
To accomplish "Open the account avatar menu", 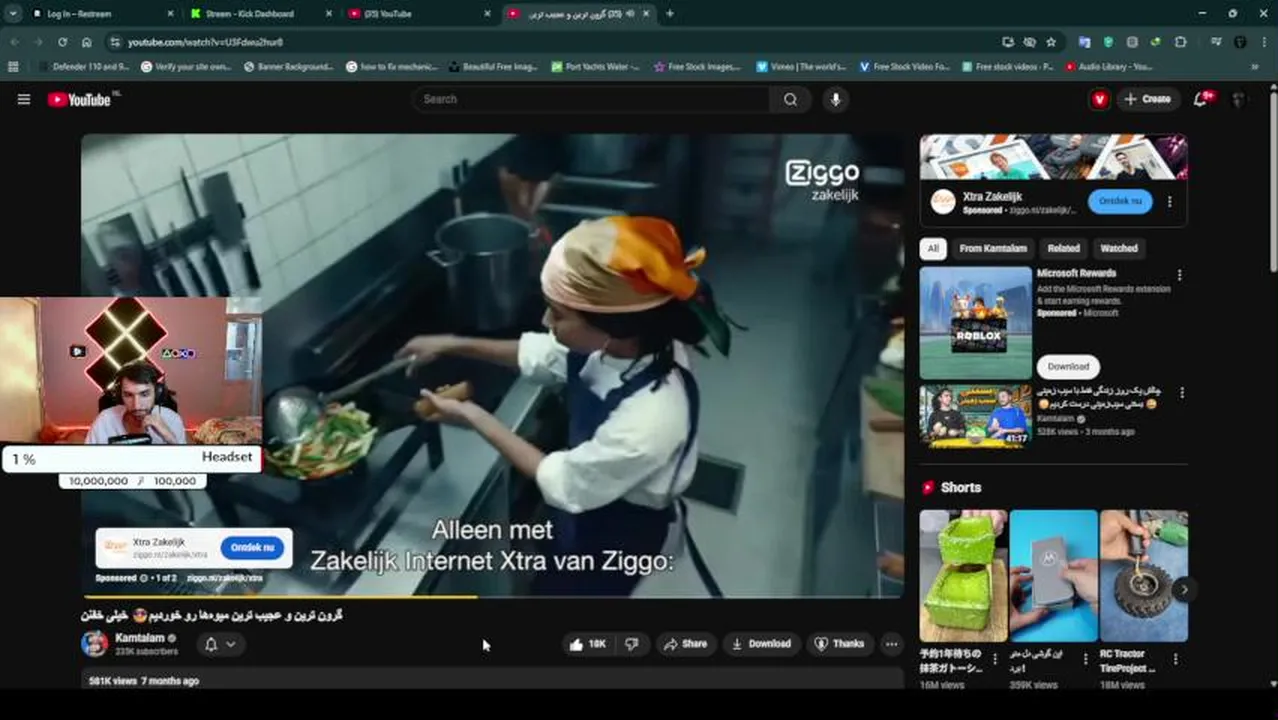I will pyautogui.click(x=1240, y=99).
